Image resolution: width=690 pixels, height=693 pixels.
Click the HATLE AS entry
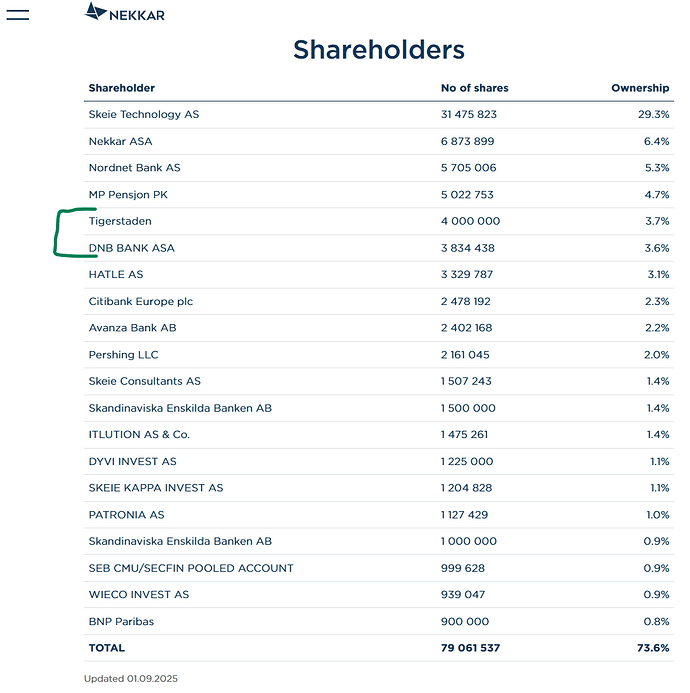click(x=115, y=274)
